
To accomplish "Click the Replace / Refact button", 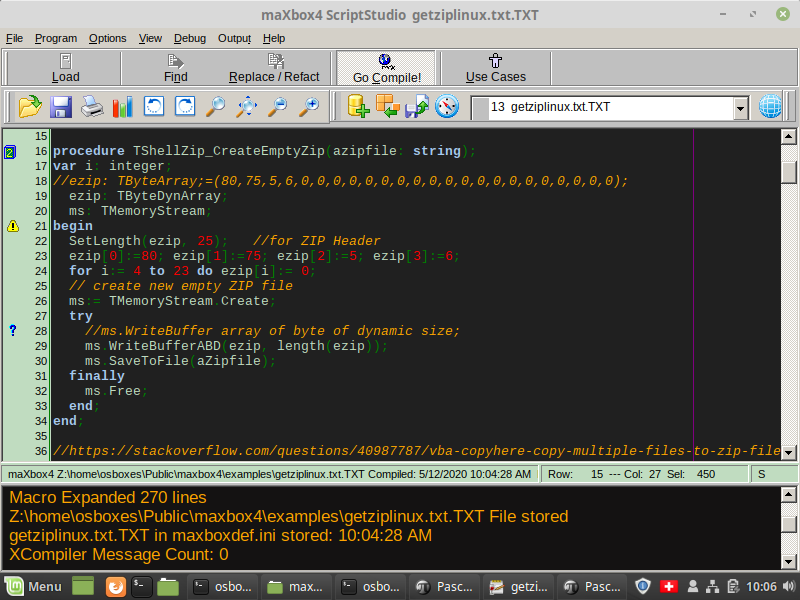I will [274, 68].
